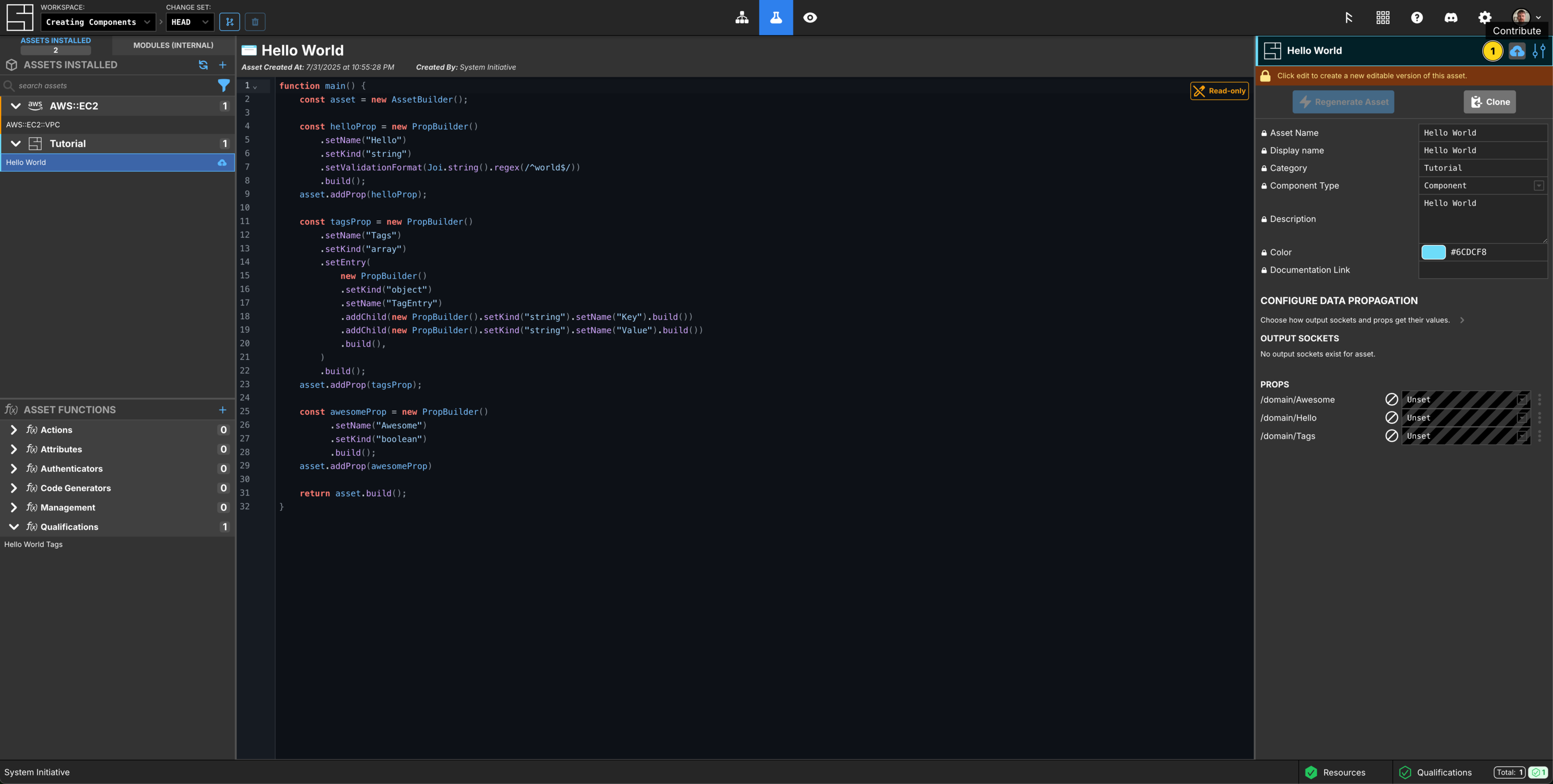Viewport: 1553px width, 784px height.
Task: Open the Component Type dropdown
Action: coord(1483,185)
